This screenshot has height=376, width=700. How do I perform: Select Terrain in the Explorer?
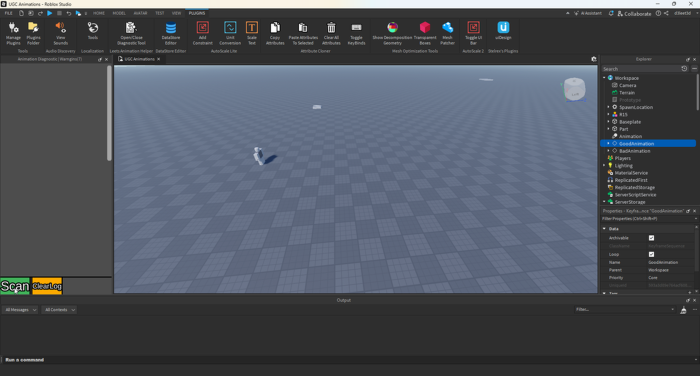tap(627, 92)
